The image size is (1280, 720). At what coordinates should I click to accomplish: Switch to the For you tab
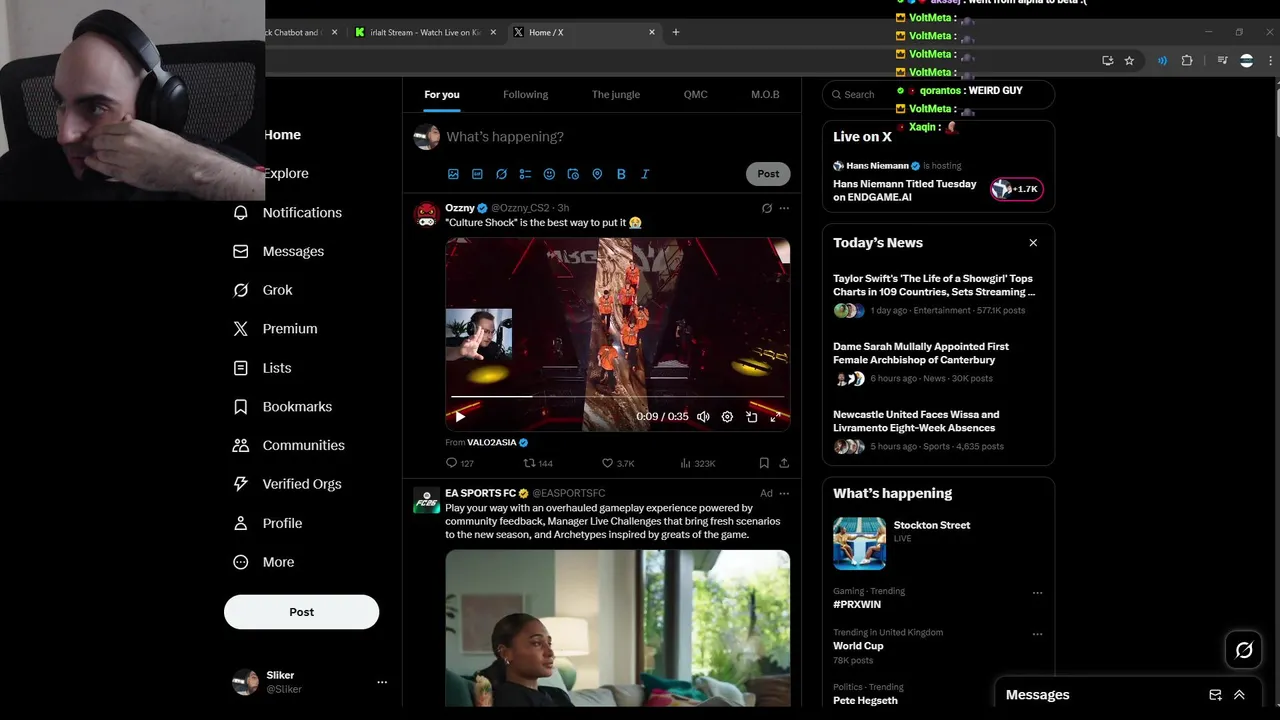[442, 94]
